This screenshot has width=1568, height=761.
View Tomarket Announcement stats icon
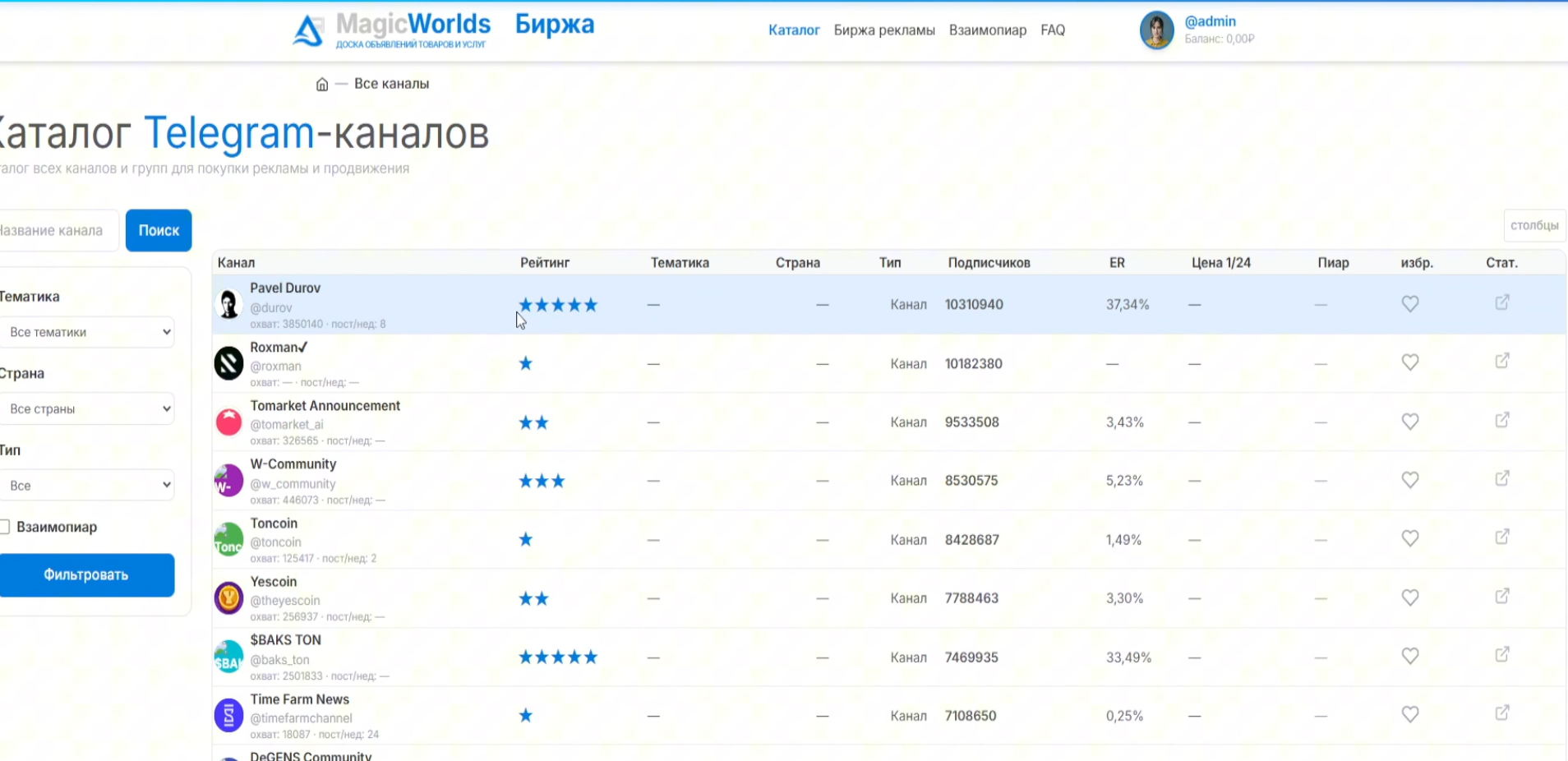[1502, 420]
